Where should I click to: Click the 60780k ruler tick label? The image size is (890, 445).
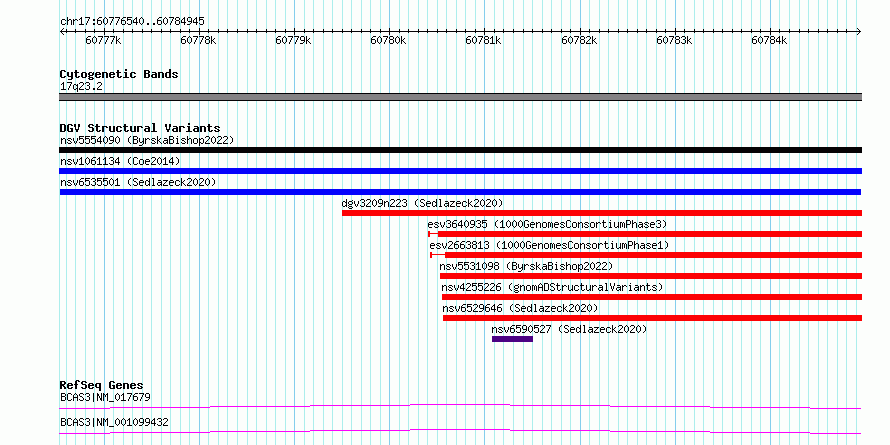pyautogui.click(x=389, y=41)
